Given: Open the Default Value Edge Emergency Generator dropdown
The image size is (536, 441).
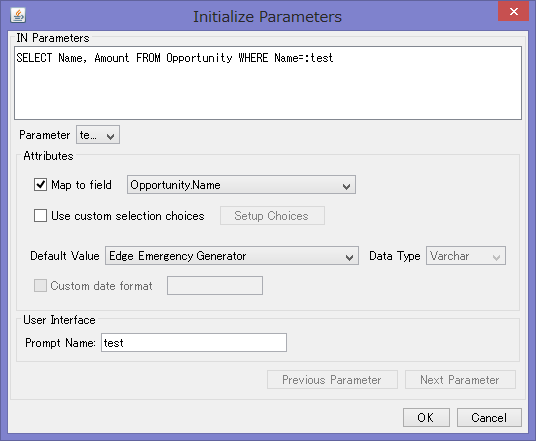Looking at the screenshot, I should point(232,256).
